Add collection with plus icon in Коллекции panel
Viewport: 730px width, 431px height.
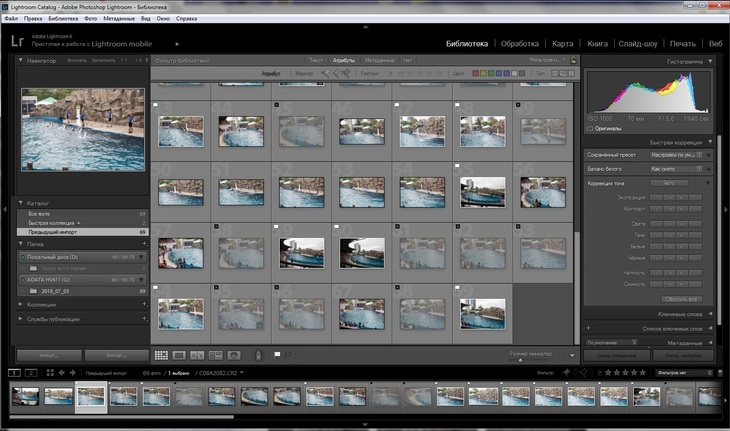coord(144,304)
